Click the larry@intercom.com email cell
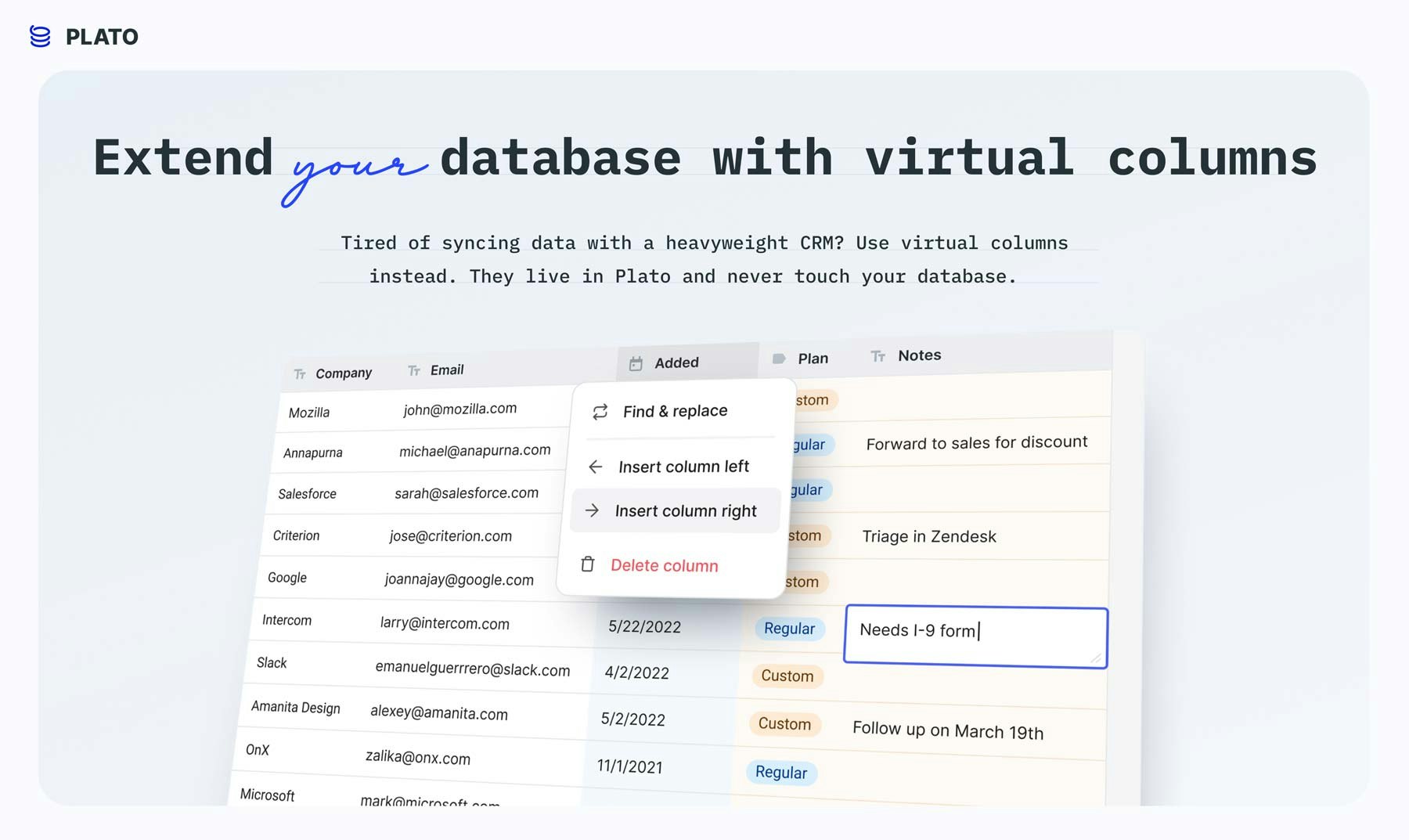Screen dimensions: 1409x840 click(x=445, y=623)
